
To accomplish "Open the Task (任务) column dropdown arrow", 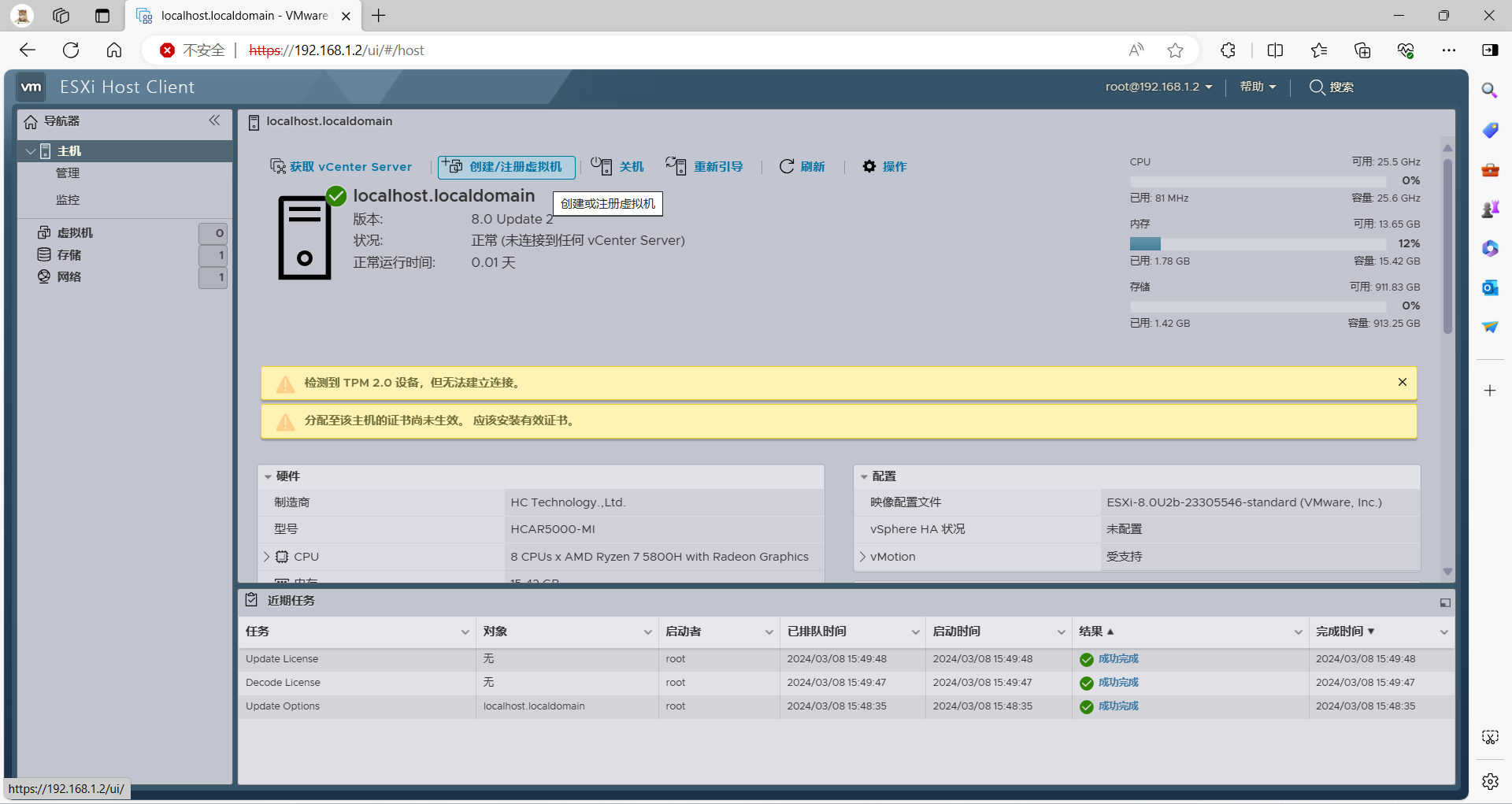I will (x=465, y=632).
